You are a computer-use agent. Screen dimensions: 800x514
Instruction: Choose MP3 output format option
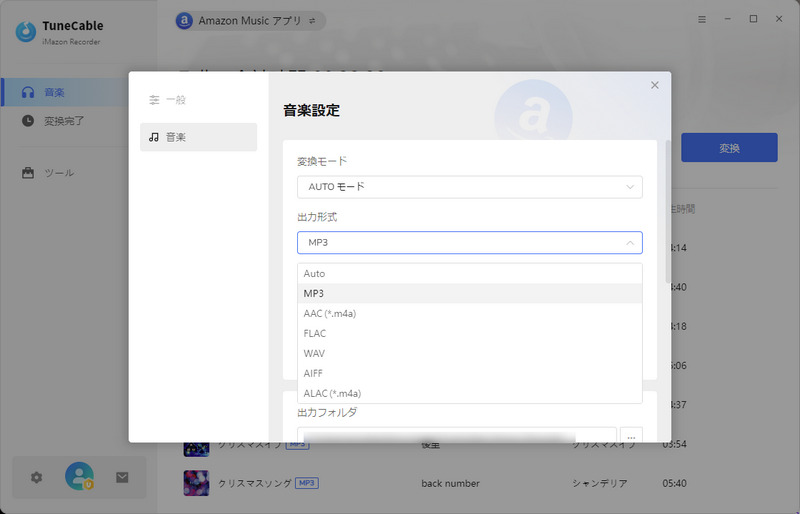[469, 293]
